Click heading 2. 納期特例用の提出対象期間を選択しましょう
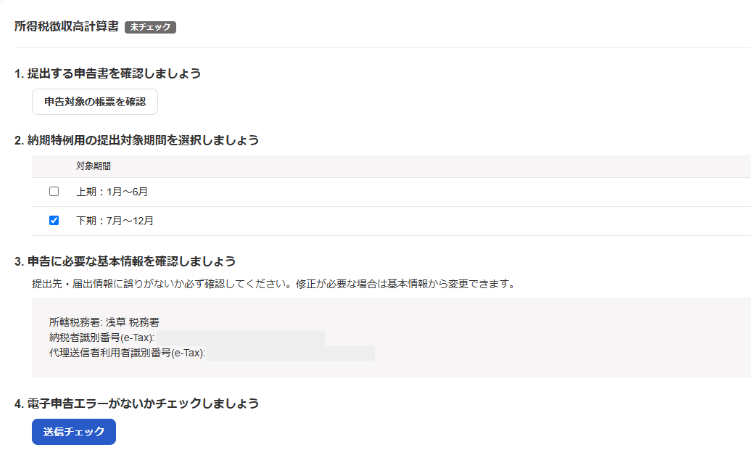The height and width of the screenshot is (460, 753). point(136,140)
